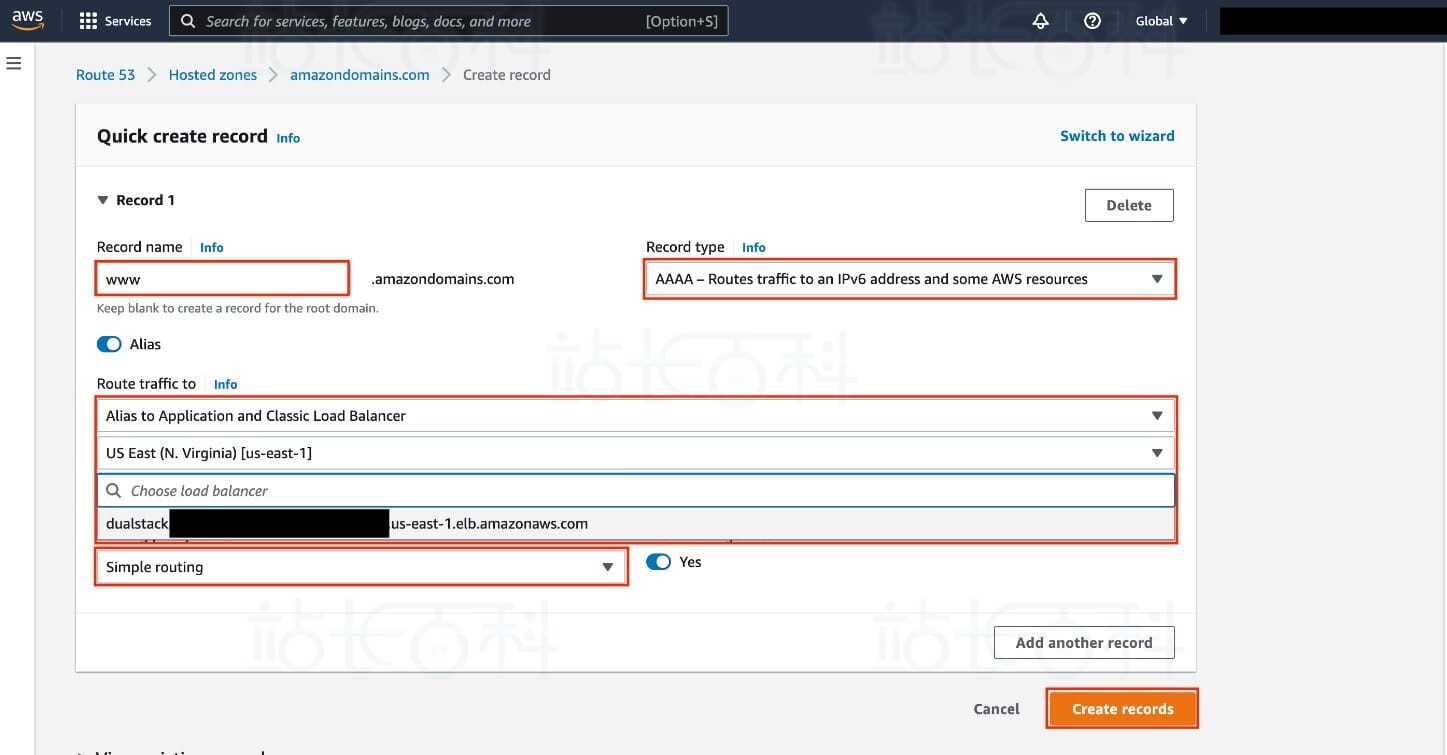
Task: Open Info link next to Record name
Action: (x=212, y=247)
